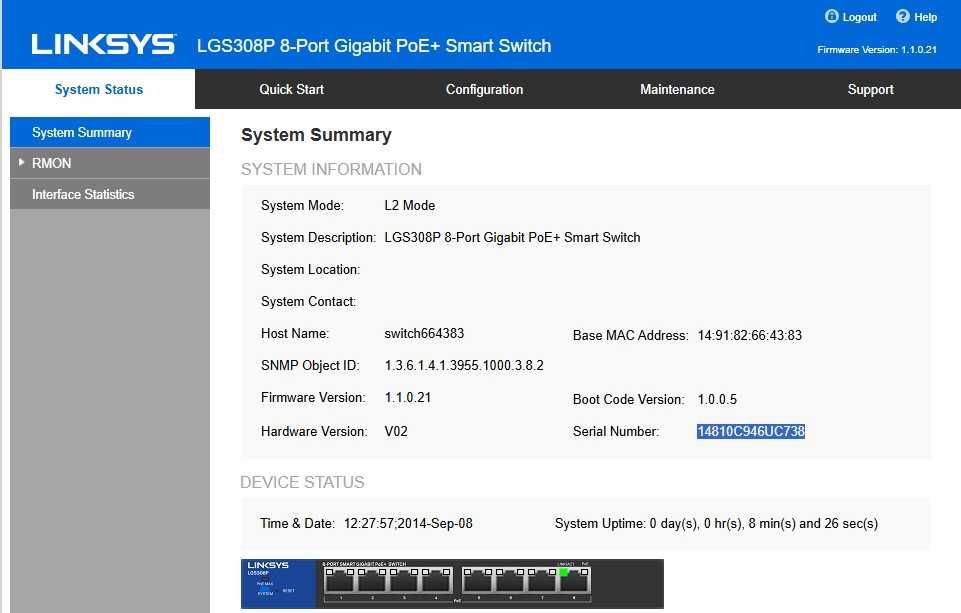
Task: Select System Summary in the sidebar
Action: [110, 132]
